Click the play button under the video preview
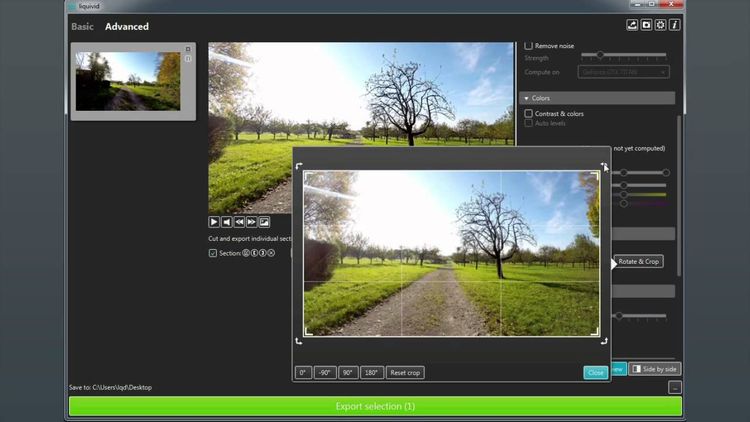The width and height of the screenshot is (750, 422). pos(214,222)
